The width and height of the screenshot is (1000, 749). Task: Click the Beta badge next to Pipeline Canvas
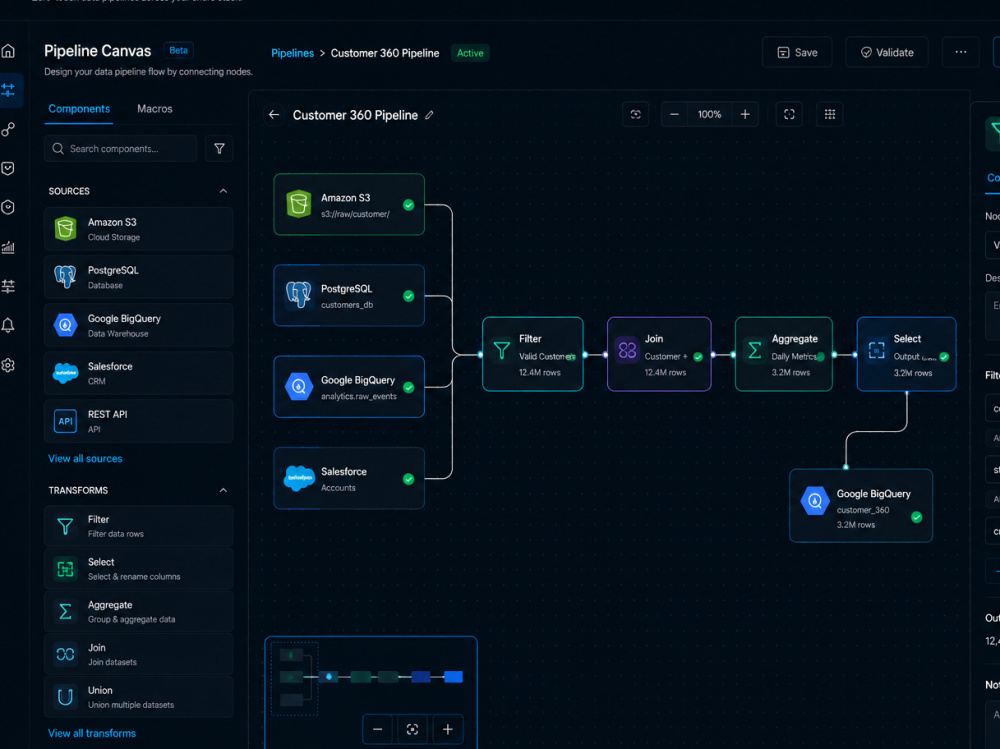click(x=179, y=50)
